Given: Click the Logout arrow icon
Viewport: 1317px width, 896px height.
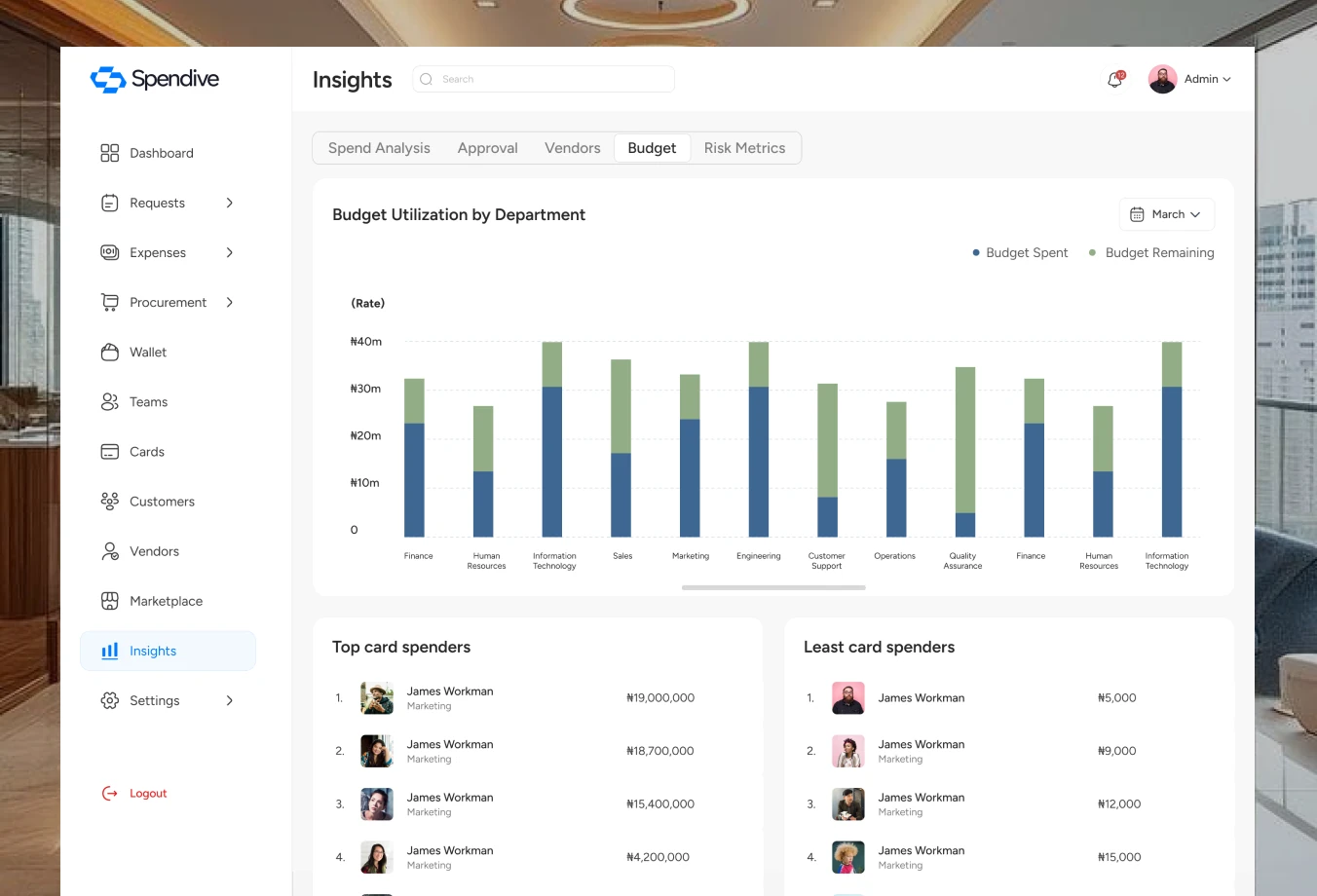Looking at the screenshot, I should click(x=110, y=794).
